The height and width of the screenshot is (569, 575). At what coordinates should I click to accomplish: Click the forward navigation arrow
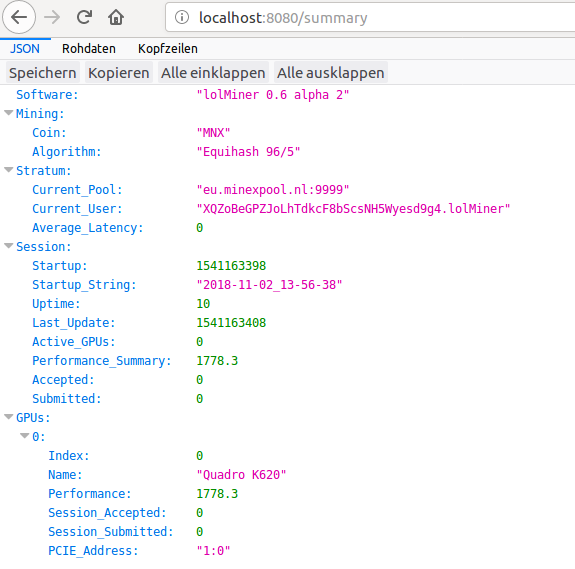pos(52,17)
